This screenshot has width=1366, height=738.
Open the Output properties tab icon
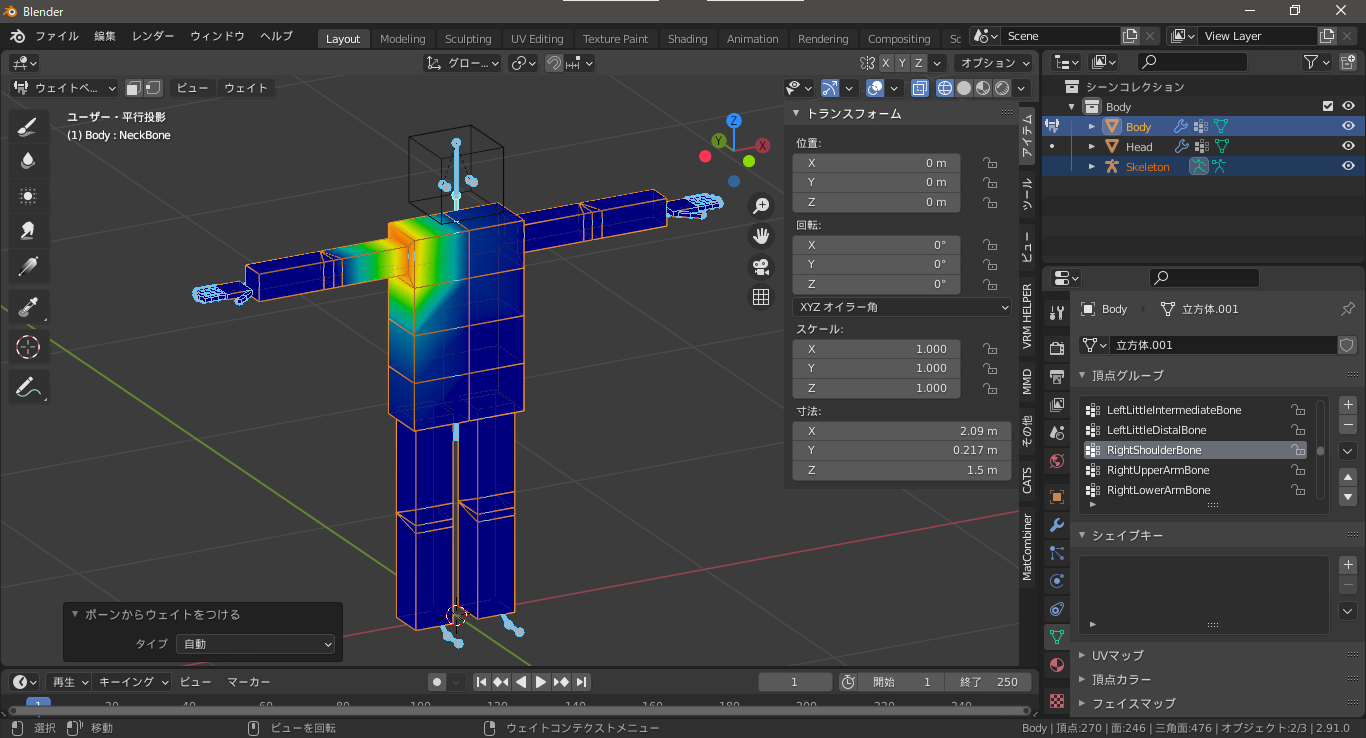pyautogui.click(x=1056, y=376)
